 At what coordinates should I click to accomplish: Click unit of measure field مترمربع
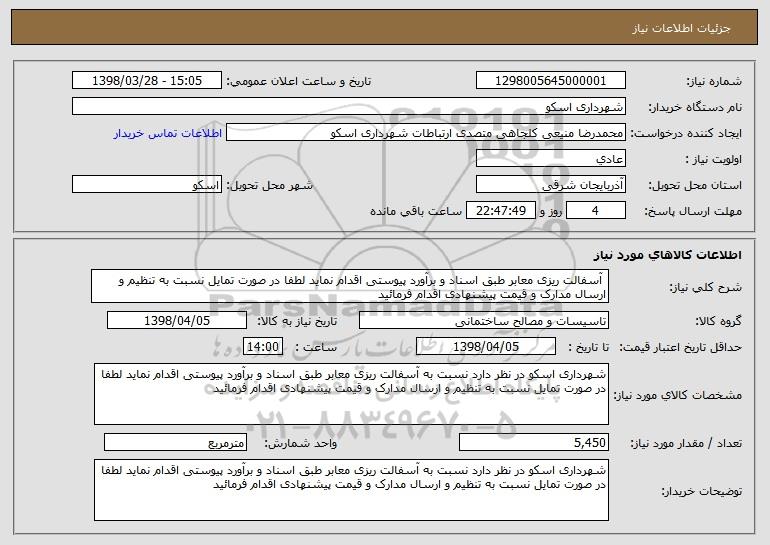click(x=175, y=442)
